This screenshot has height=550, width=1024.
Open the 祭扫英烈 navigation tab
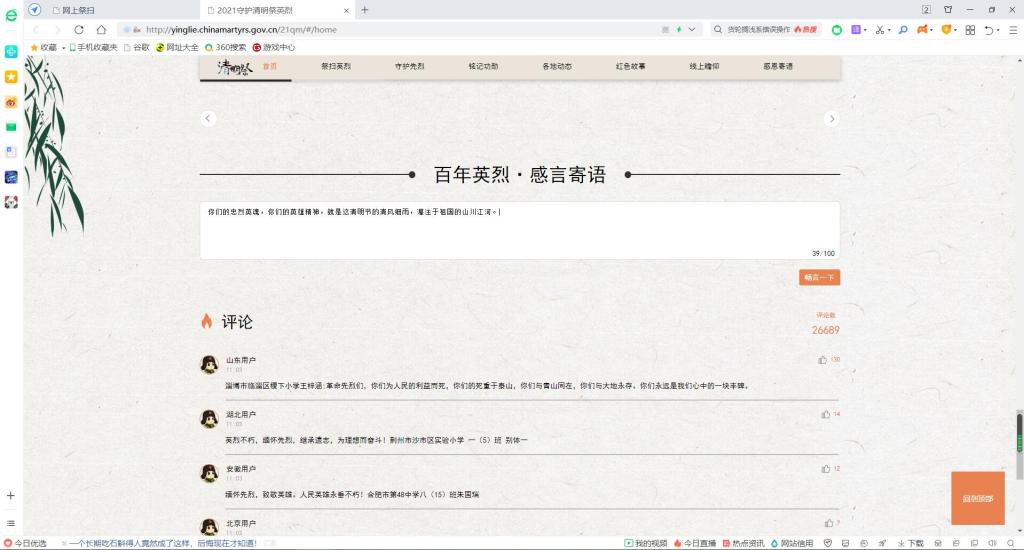click(x=336, y=67)
